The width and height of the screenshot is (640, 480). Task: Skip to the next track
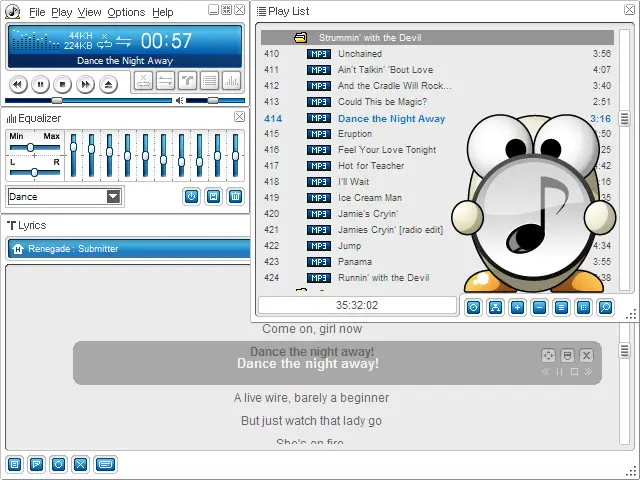click(x=85, y=85)
